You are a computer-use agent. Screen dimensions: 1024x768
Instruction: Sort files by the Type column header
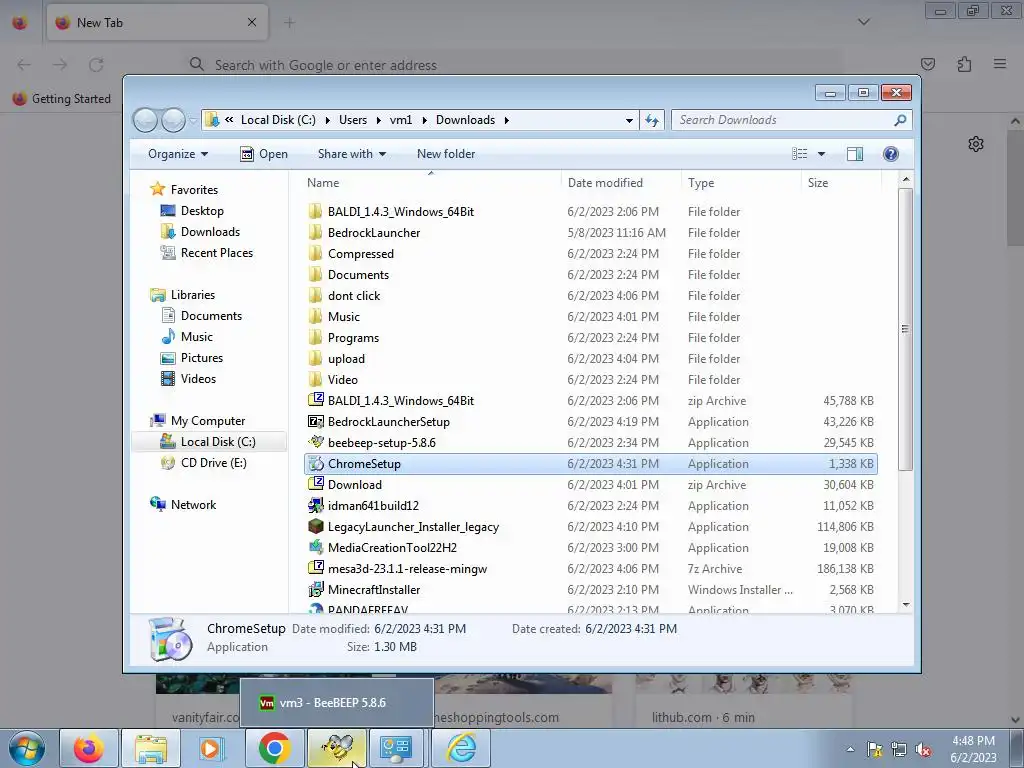741,183
